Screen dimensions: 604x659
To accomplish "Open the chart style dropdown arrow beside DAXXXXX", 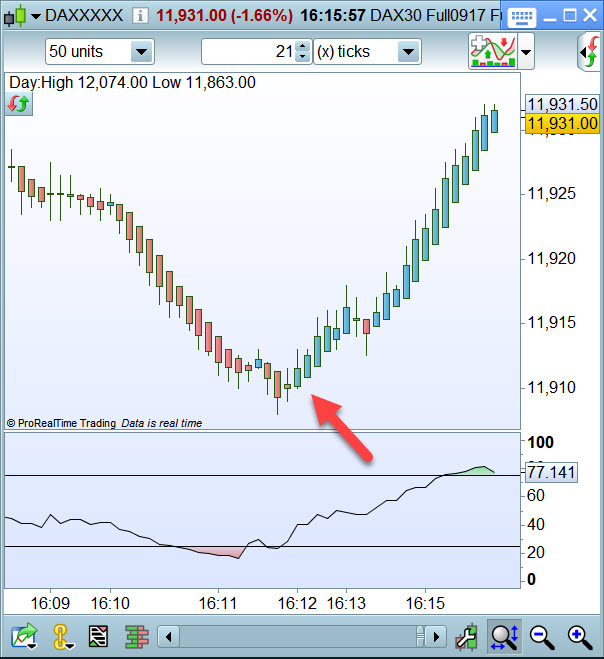I will (36, 17).
